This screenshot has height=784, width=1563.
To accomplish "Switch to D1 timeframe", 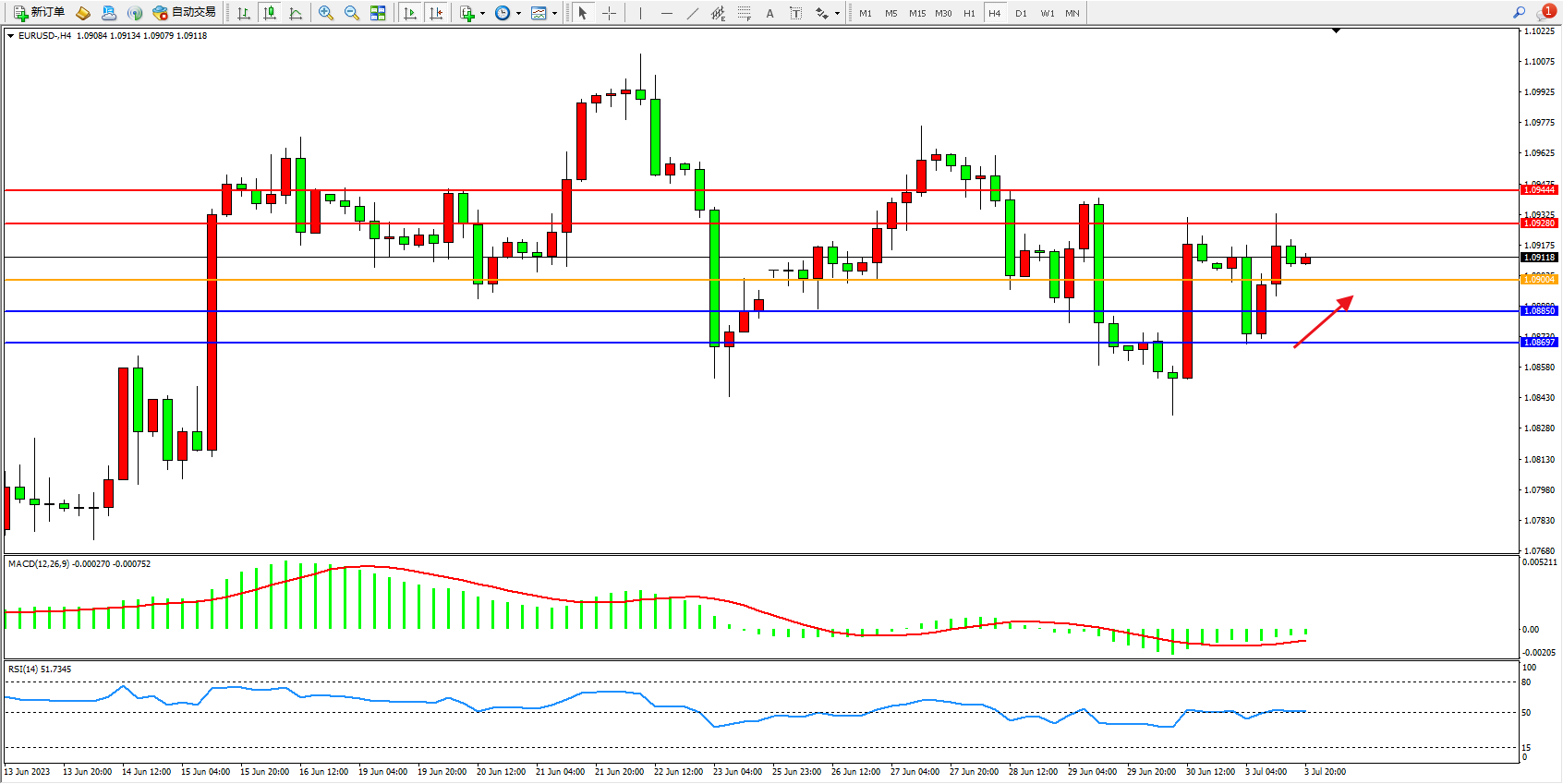I will [1021, 13].
